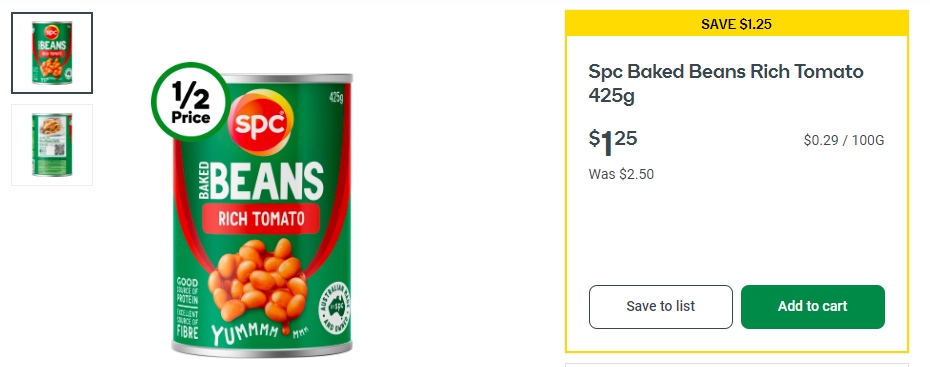Click the Australian Made emblem on can

335,308
